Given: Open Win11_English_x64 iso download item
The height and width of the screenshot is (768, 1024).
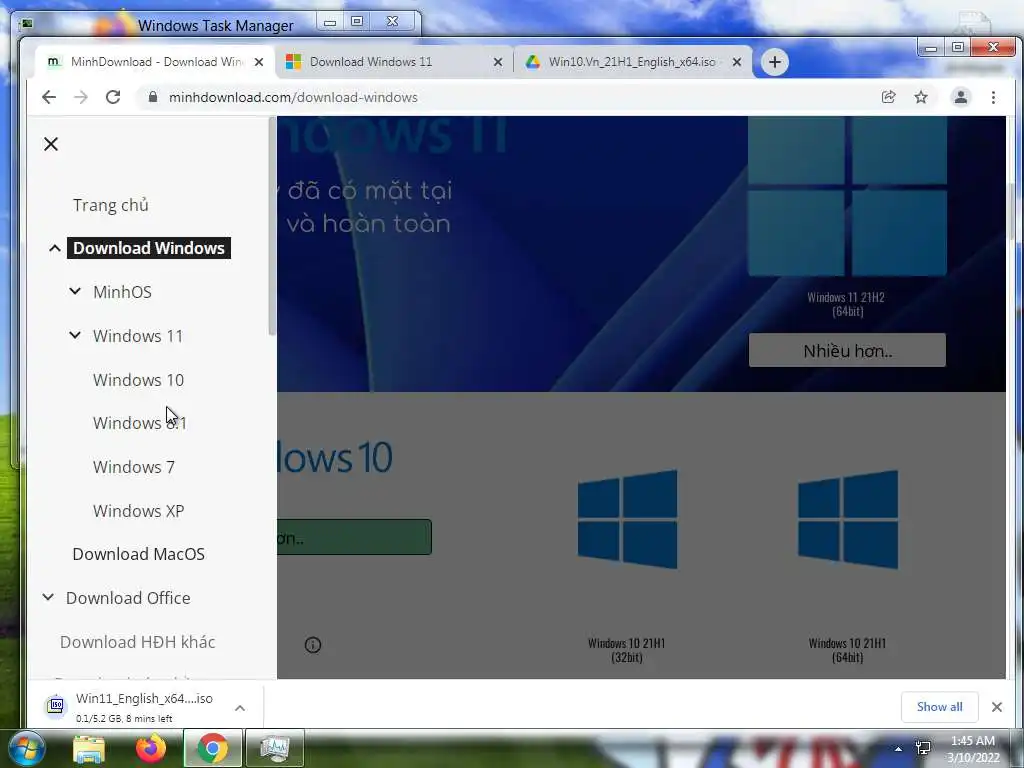Looking at the screenshot, I should 134,707.
